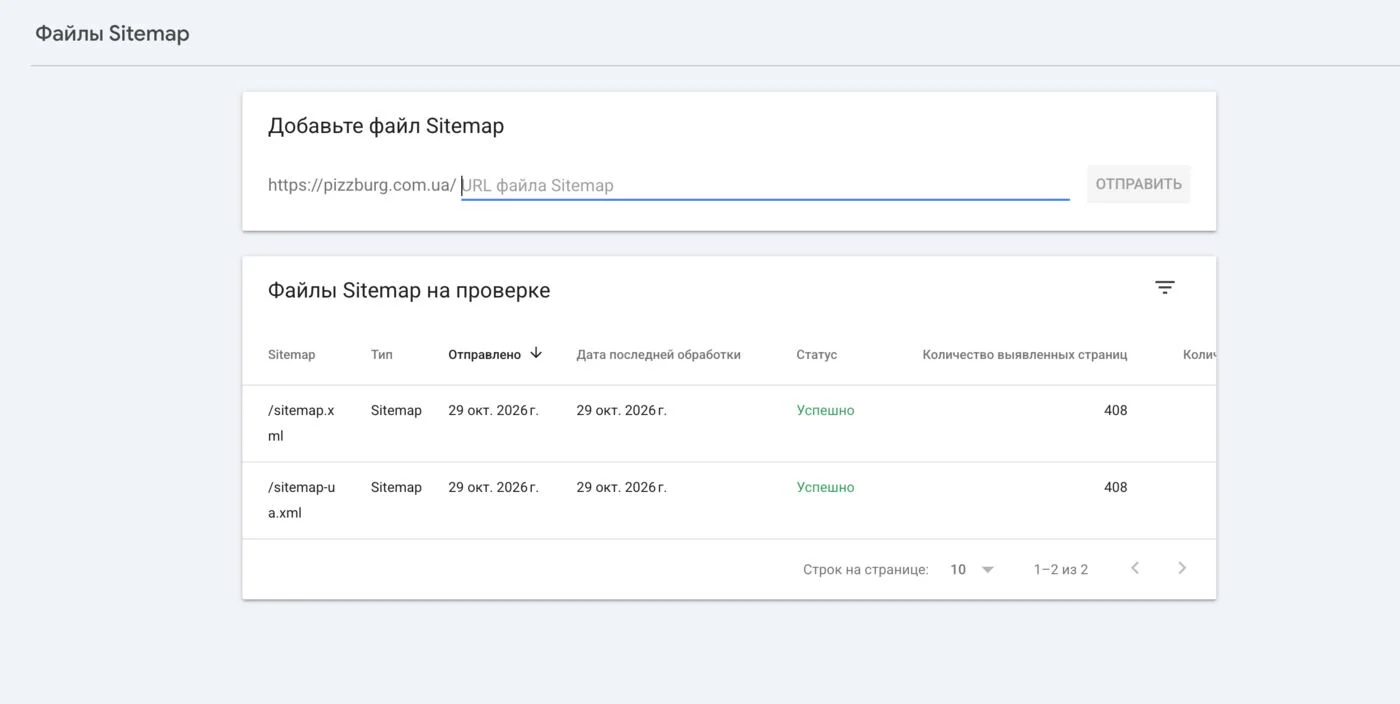Click the Добавьте файл Sitemap heading
This screenshot has width=1400, height=704.
click(x=386, y=126)
